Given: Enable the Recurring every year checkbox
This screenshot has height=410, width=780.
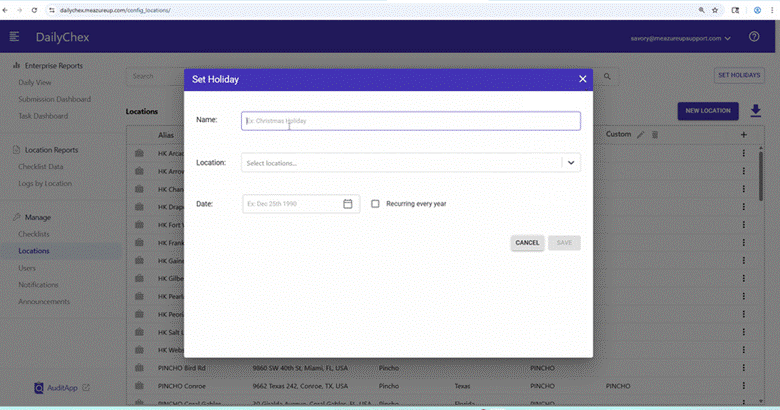Looking at the screenshot, I should click(375, 204).
